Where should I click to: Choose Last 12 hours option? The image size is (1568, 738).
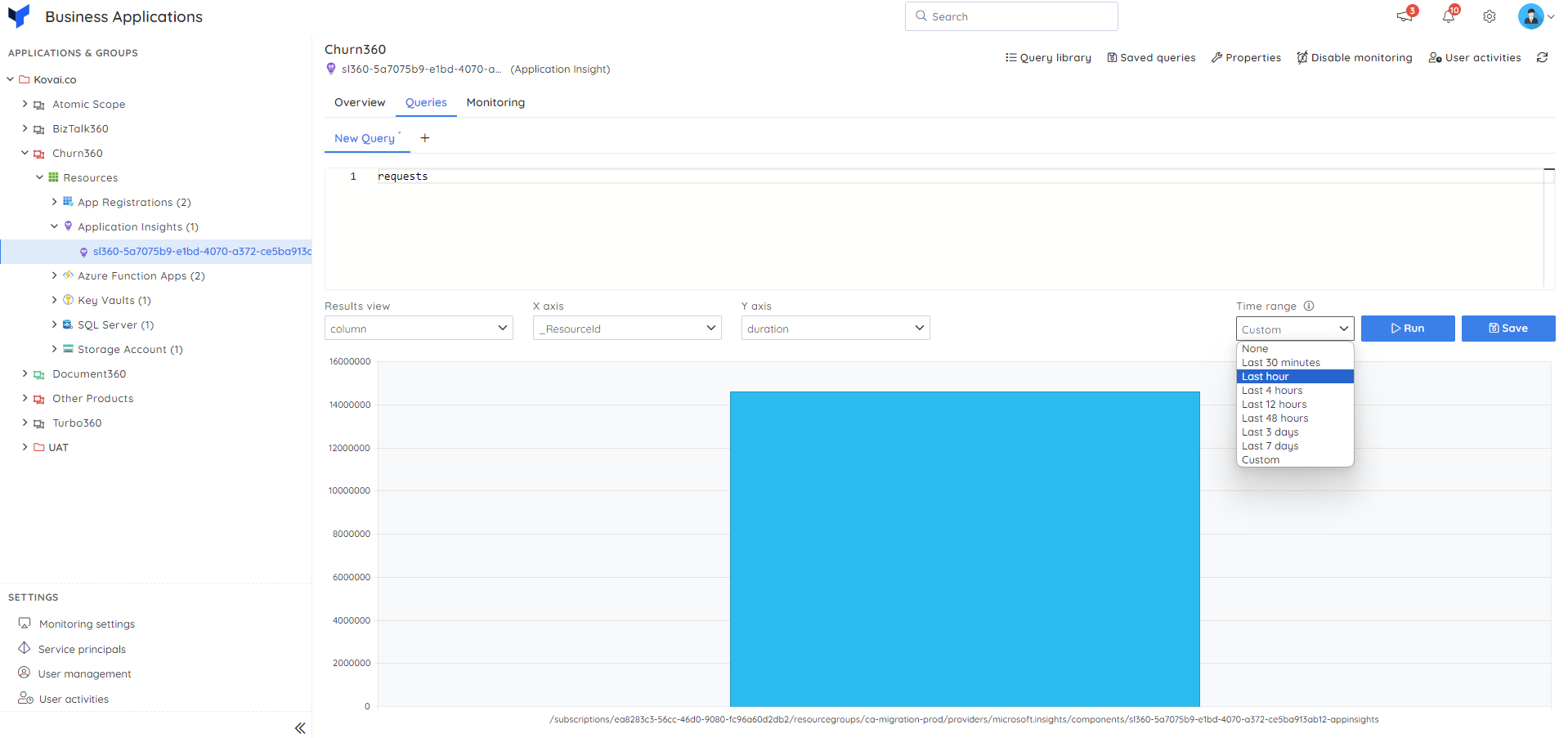(x=1295, y=405)
